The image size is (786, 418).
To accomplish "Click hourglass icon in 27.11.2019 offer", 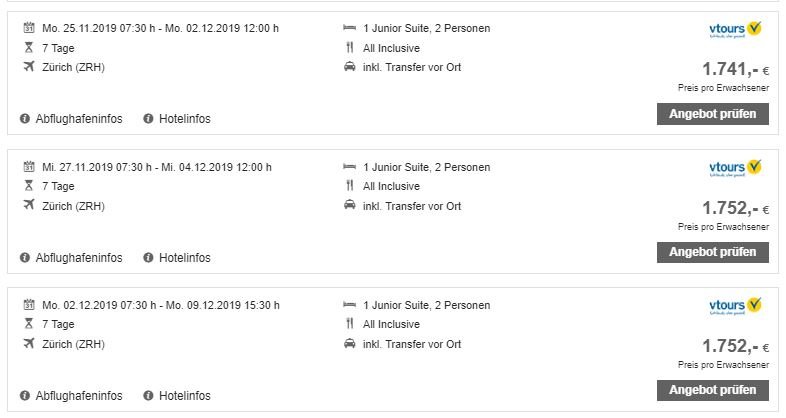I will click(x=29, y=186).
